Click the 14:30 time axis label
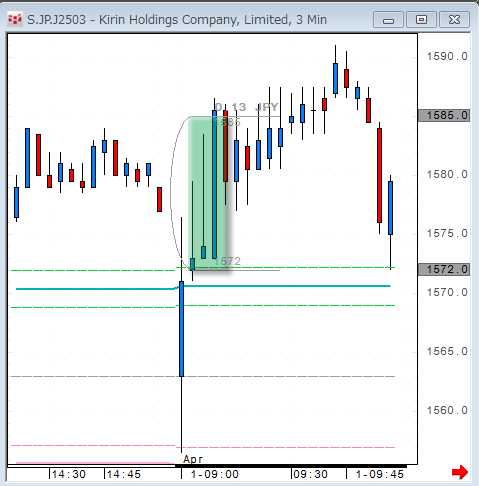The width and height of the screenshot is (479, 486). pos(69,474)
